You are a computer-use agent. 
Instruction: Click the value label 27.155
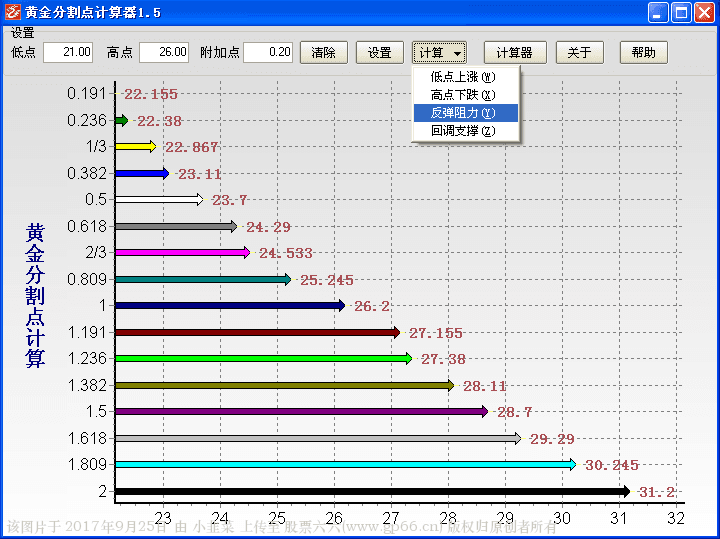click(x=436, y=333)
